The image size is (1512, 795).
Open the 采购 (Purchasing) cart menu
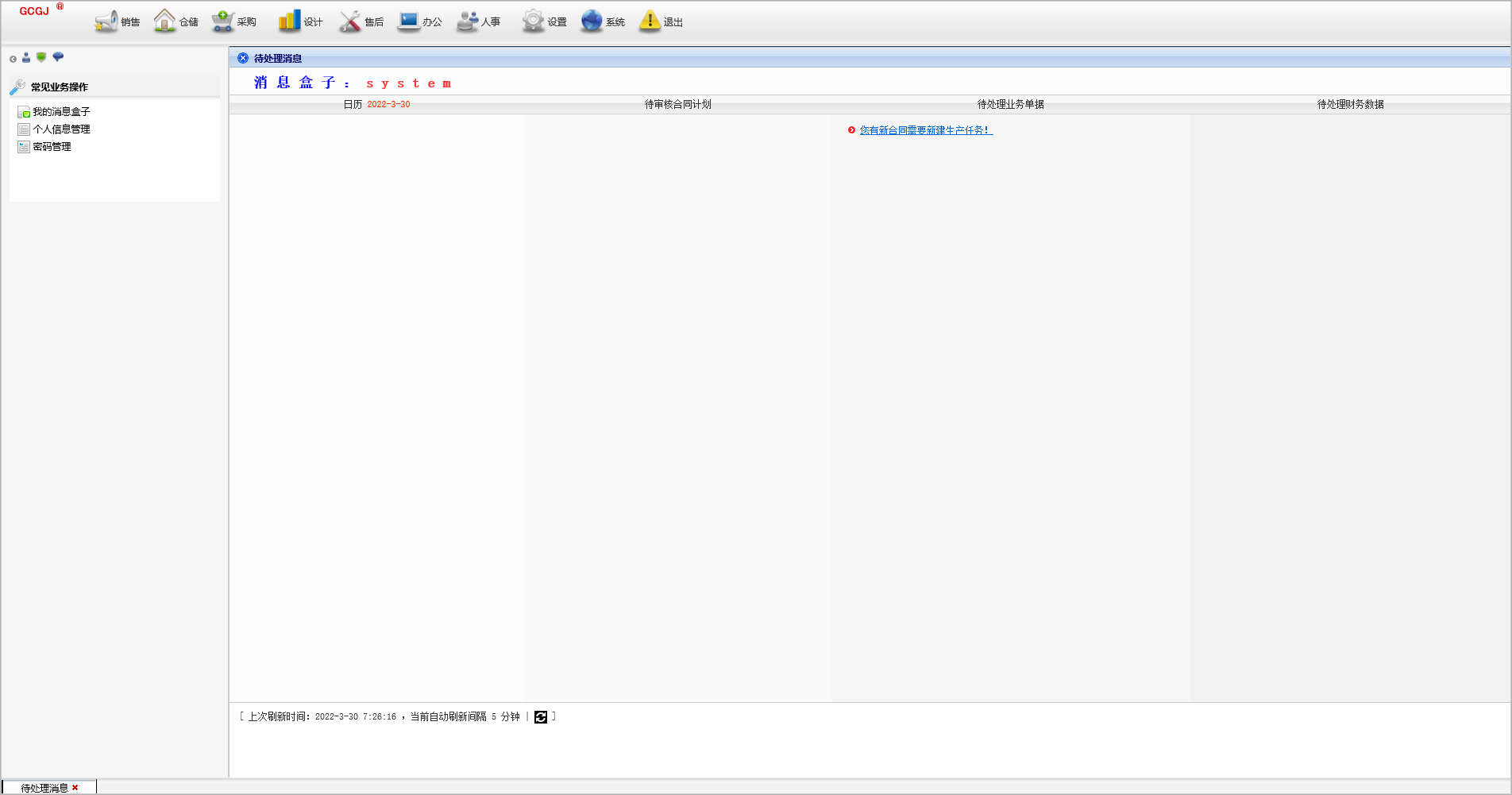233,21
